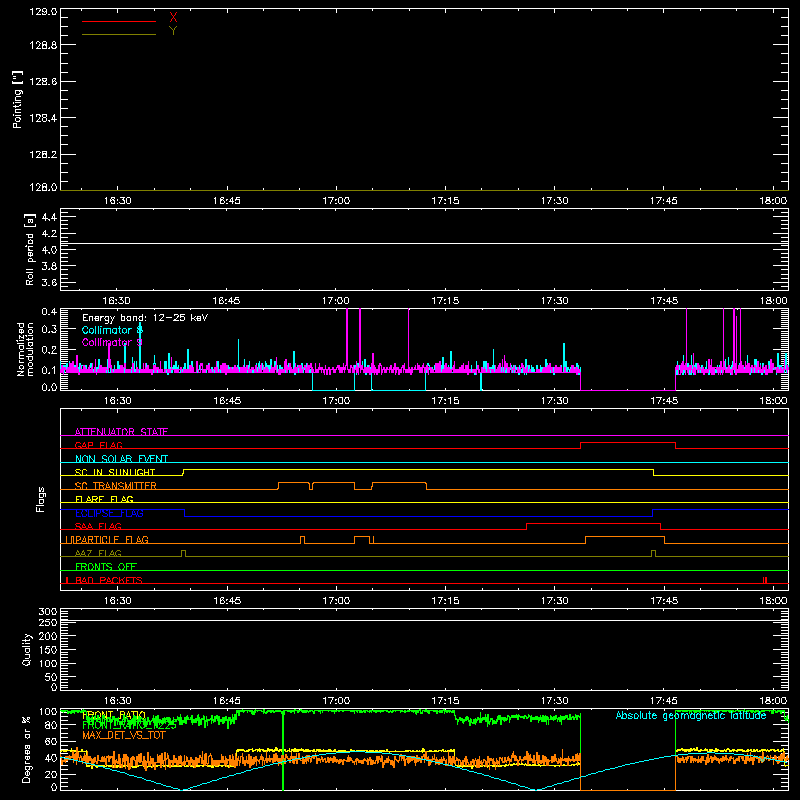
Task: Click 18:00 tick under Roll period plot
Action: 773,301
